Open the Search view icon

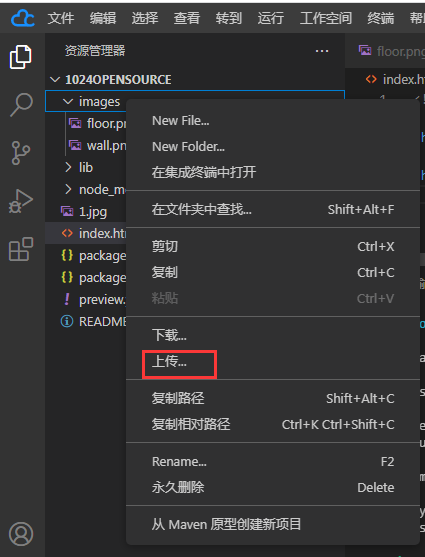click(21, 105)
